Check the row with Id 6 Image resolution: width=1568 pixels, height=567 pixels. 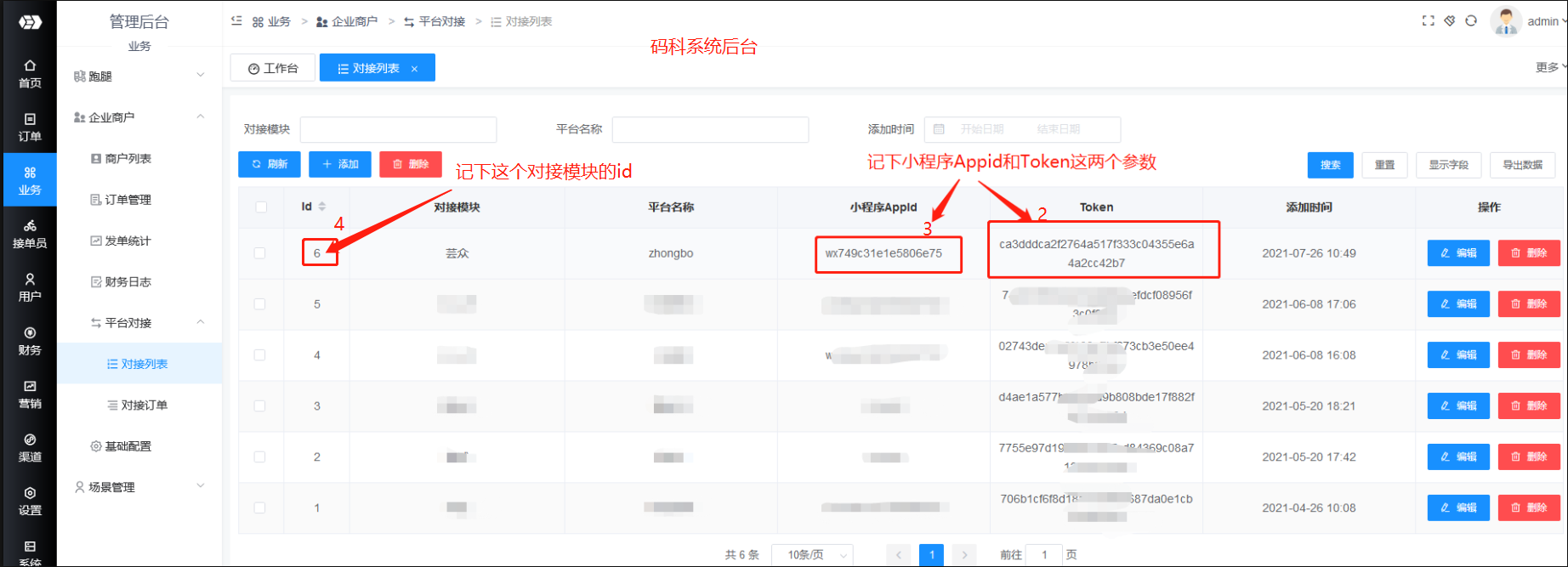tap(259, 253)
